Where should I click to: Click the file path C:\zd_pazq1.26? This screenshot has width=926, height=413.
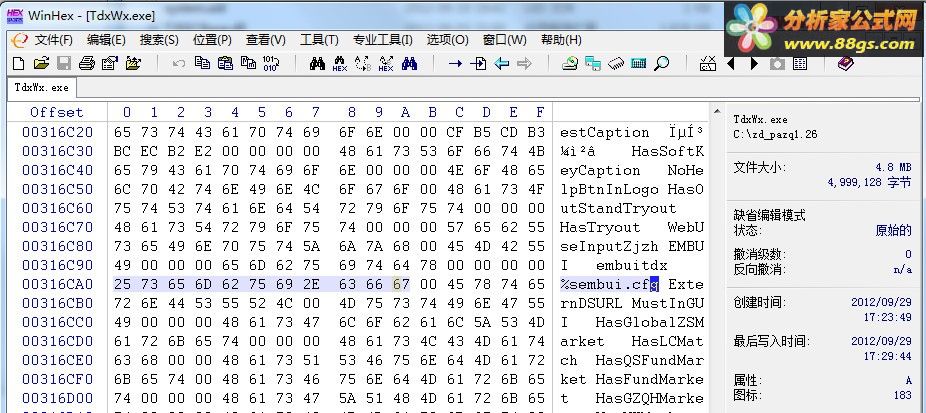(775, 134)
